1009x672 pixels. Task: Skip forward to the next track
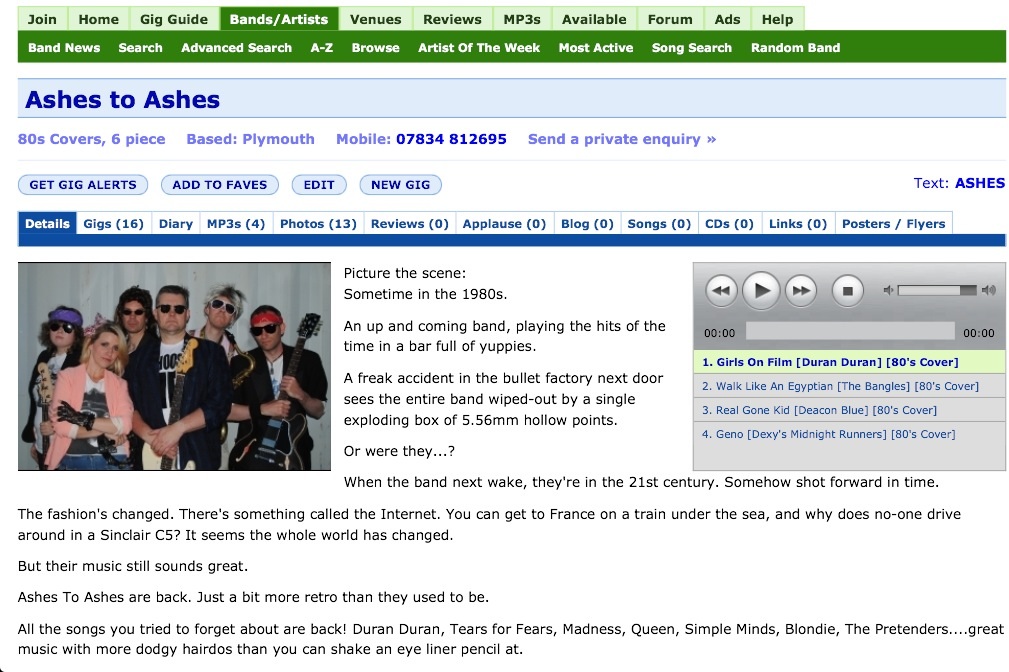[801, 290]
